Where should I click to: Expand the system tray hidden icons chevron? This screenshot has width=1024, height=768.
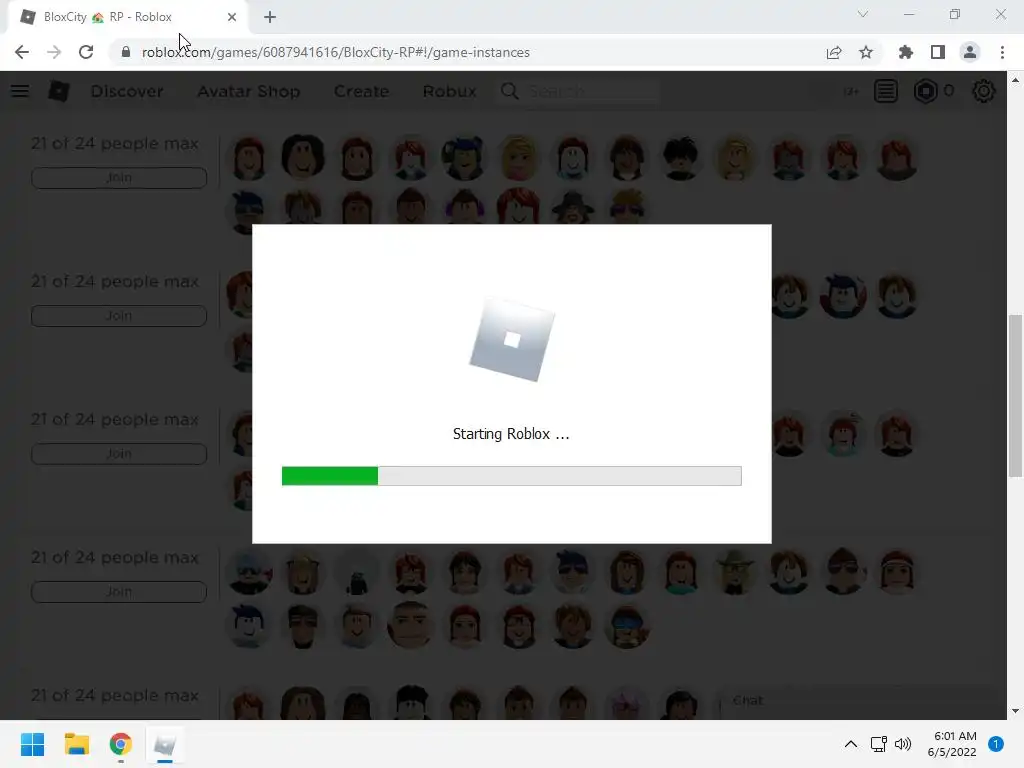[850, 744]
